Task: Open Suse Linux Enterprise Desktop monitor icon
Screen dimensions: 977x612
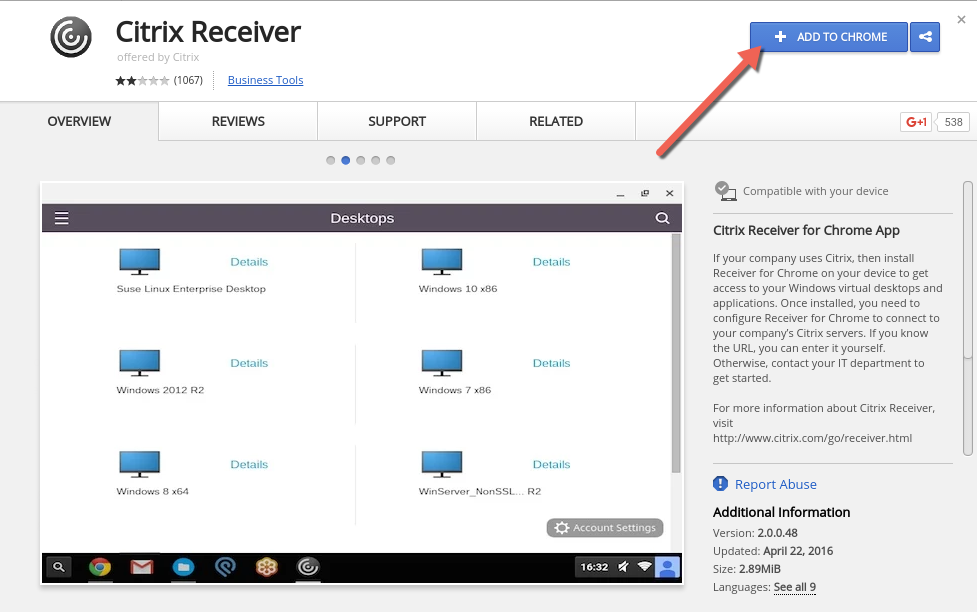Action: [x=140, y=262]
